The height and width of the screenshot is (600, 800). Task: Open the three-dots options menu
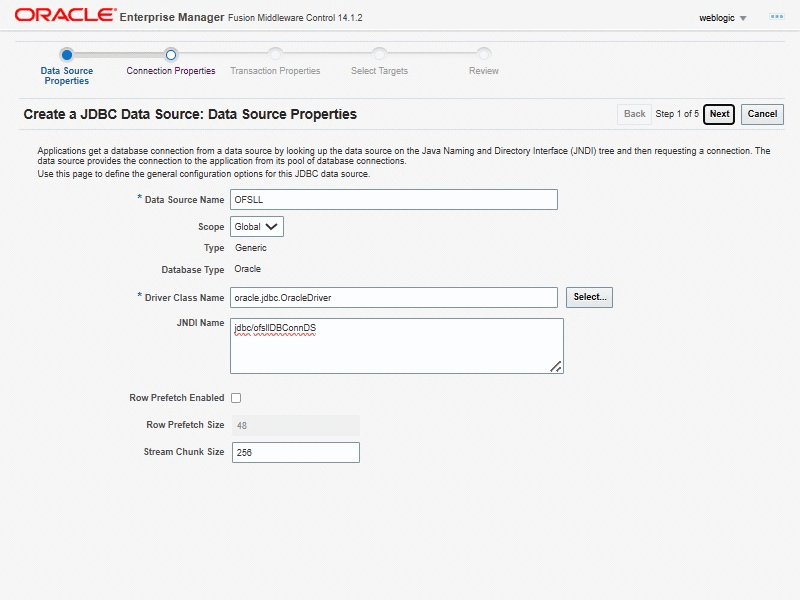(x=776, y=17)
